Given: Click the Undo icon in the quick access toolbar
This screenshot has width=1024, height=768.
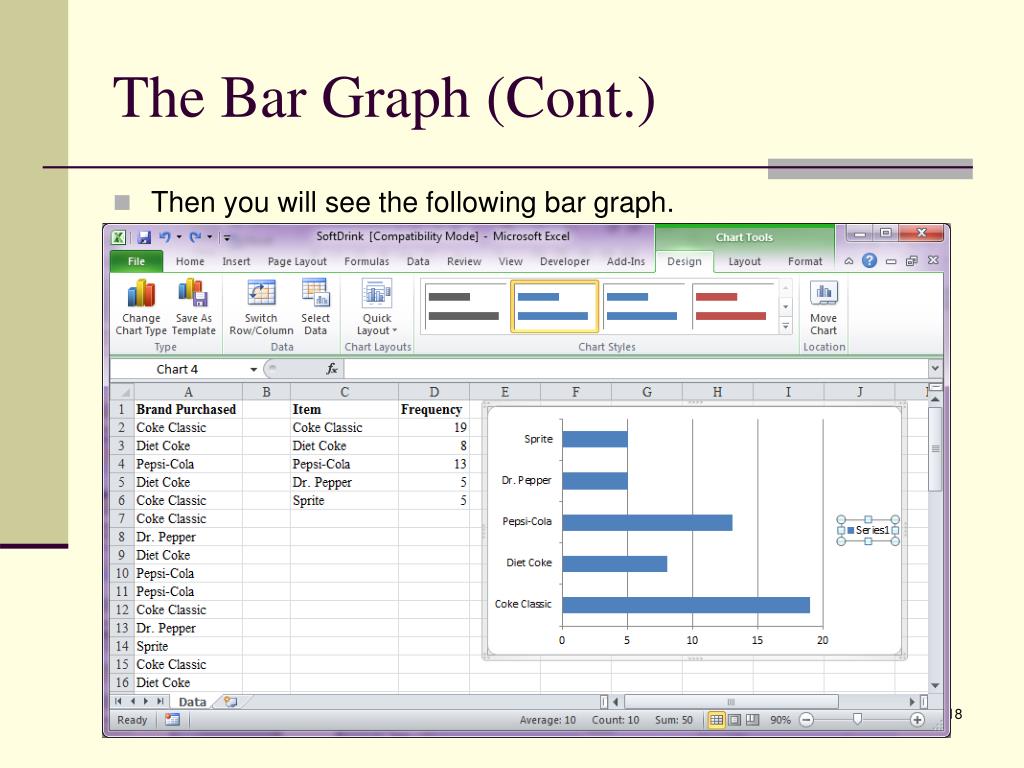Looking at the screenshot, I should (165, 237).
